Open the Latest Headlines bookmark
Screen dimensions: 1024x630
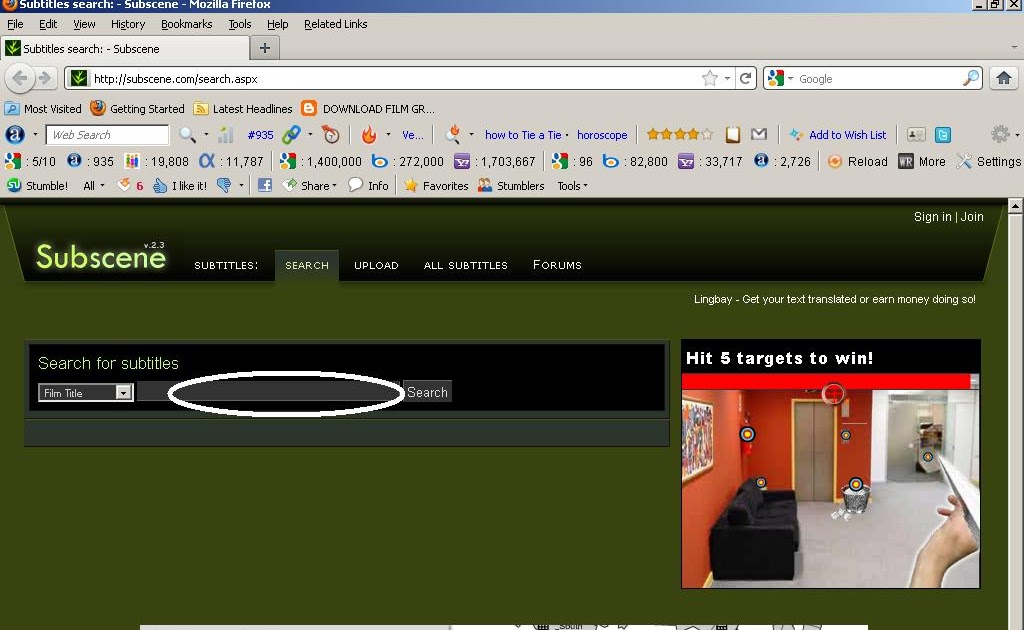pyautogui.click(x=244, y=108)
